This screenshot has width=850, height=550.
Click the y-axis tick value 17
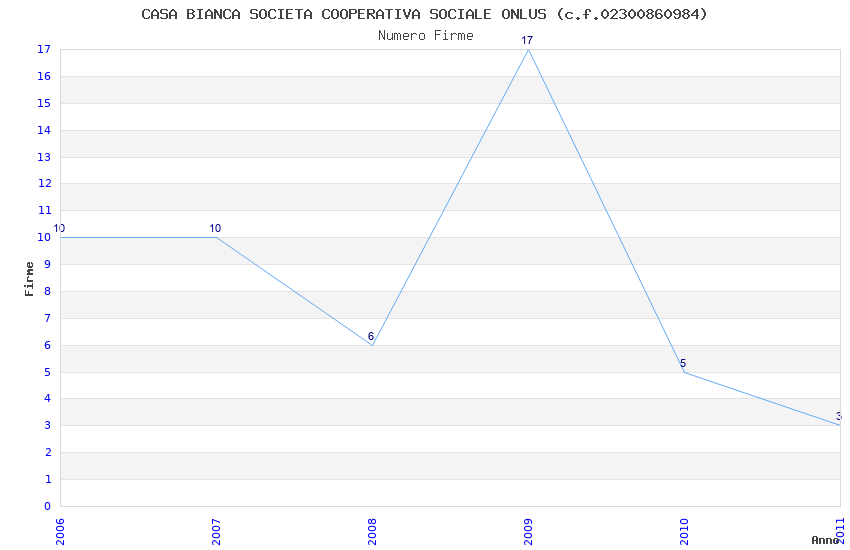point(44,49)
